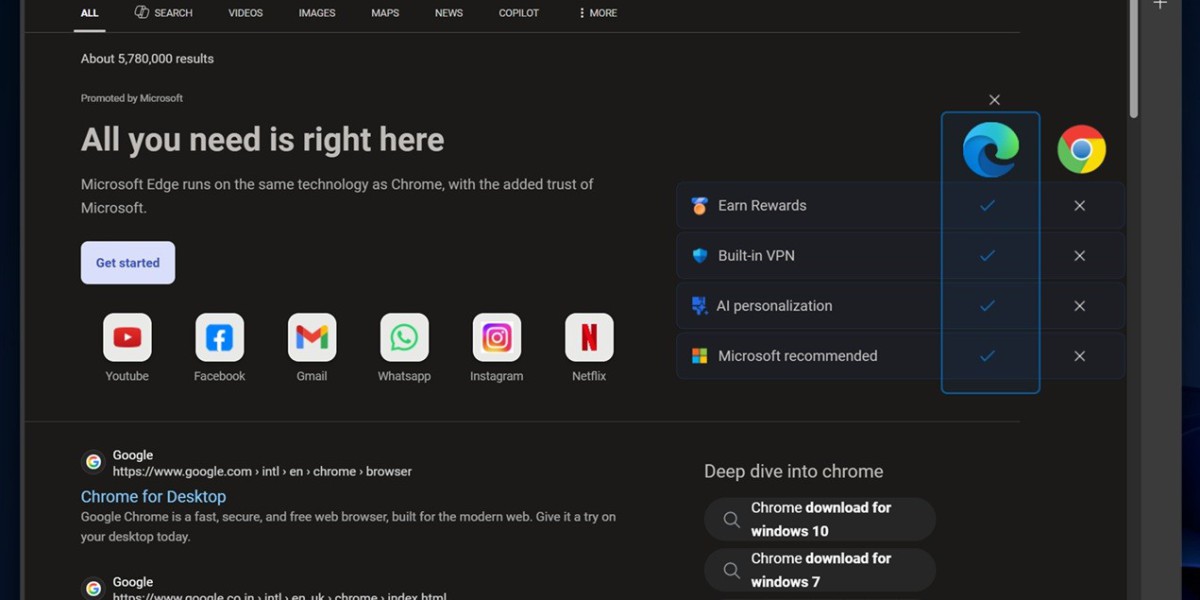Open the Chrome for Desktop link
The height and width of the screenshot is (600, 1200).
[x=153, y=497]
